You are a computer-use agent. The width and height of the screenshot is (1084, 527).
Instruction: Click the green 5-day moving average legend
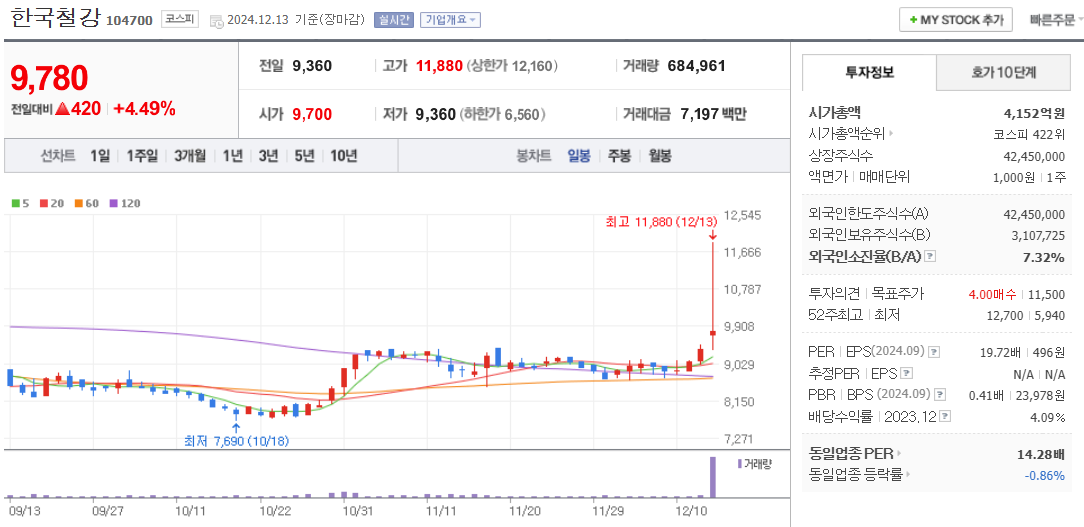click(x=19, y=203)
